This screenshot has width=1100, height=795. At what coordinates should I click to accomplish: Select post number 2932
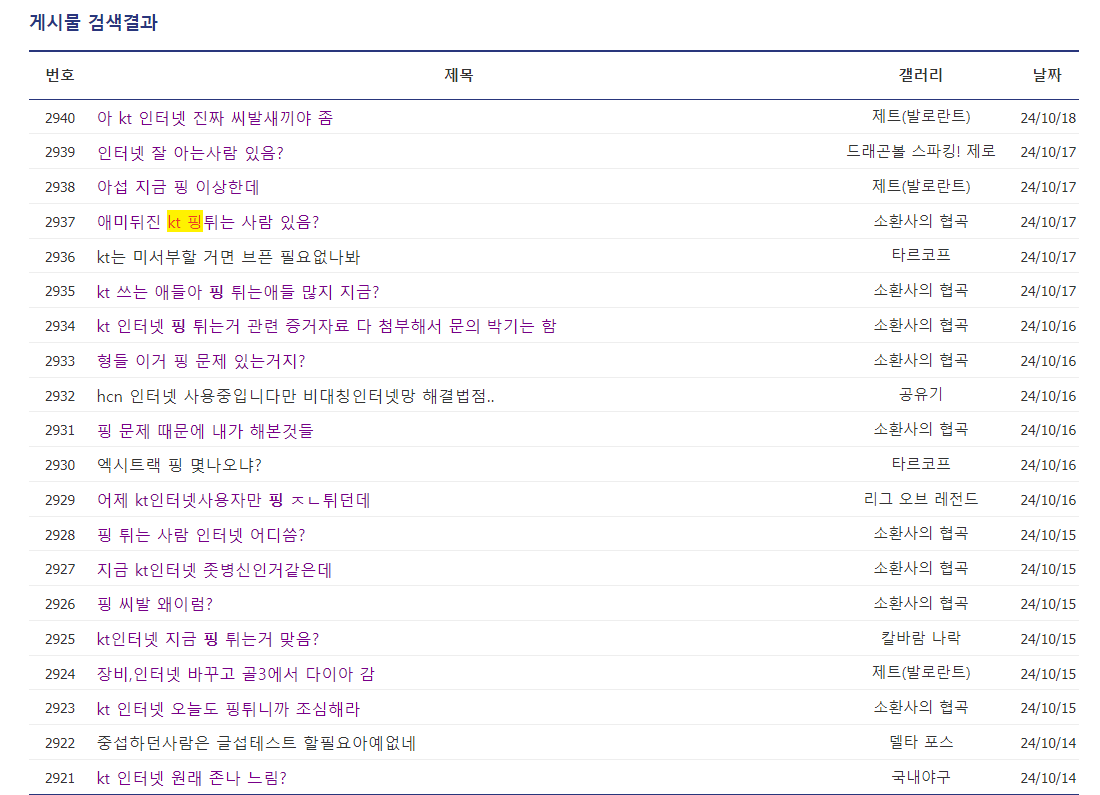60,396
